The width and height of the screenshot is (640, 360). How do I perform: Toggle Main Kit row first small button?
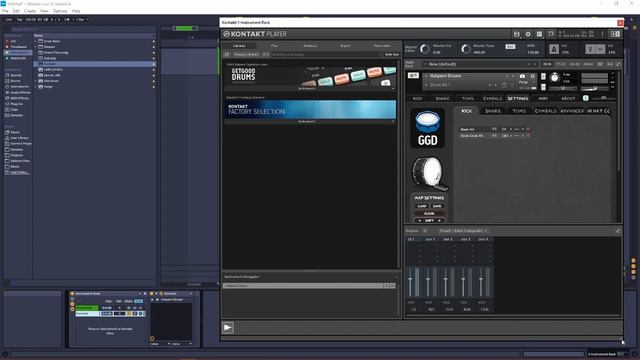pyautogui.click(x=494, y=129)
